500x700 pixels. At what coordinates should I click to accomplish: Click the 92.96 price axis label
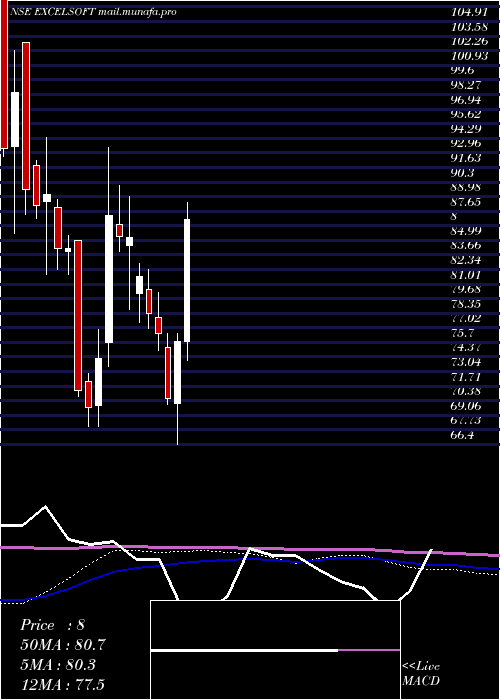click(466, 143)
